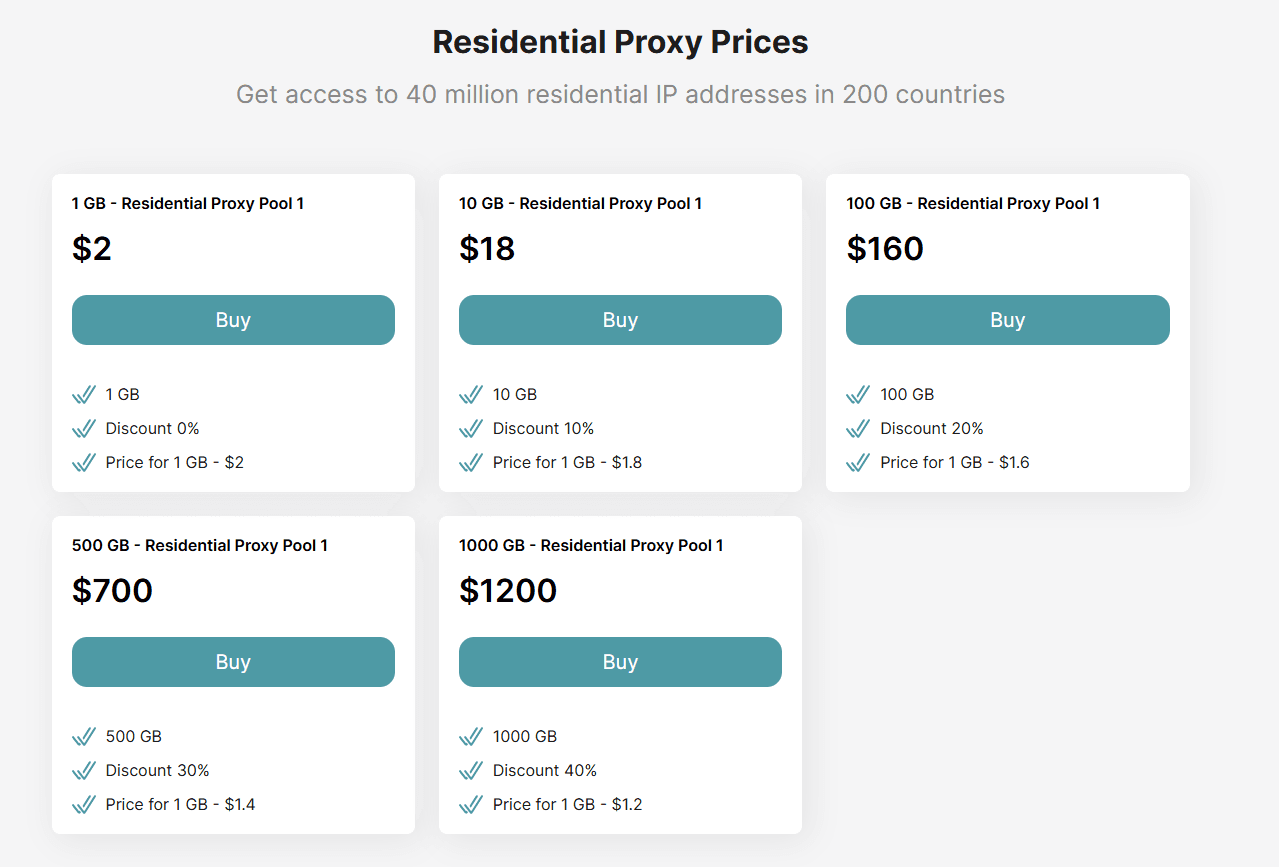Click the Buy button for 1 GB plan

coord(233,320)
